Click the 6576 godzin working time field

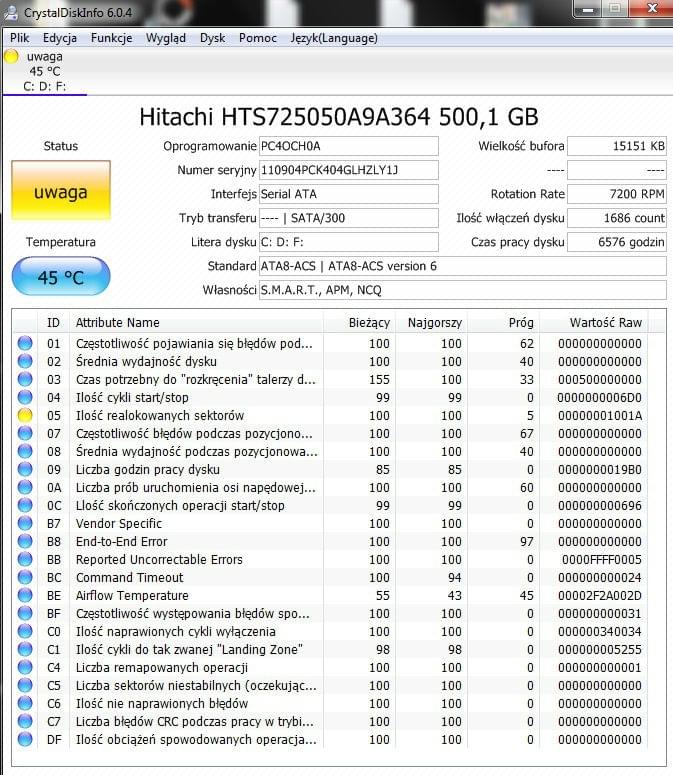coord(617,242)
